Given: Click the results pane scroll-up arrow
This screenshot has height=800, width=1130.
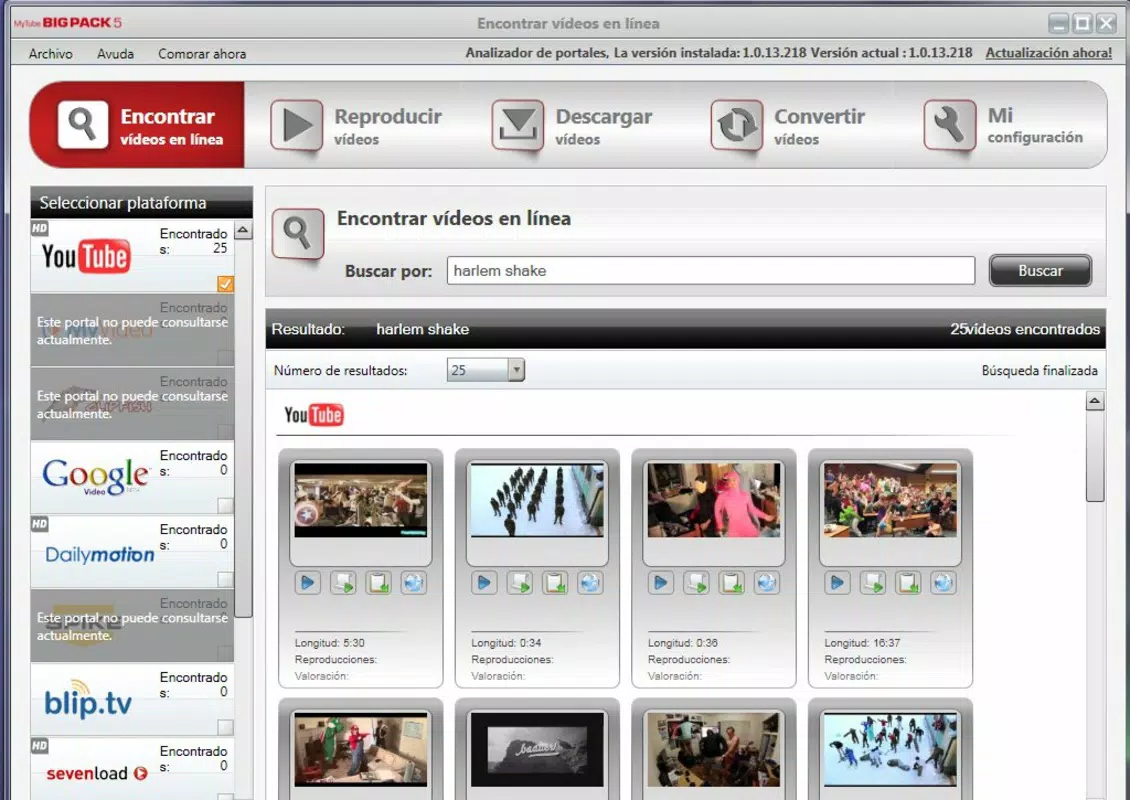Looking at the screenshot, I should pos(1095,401).
